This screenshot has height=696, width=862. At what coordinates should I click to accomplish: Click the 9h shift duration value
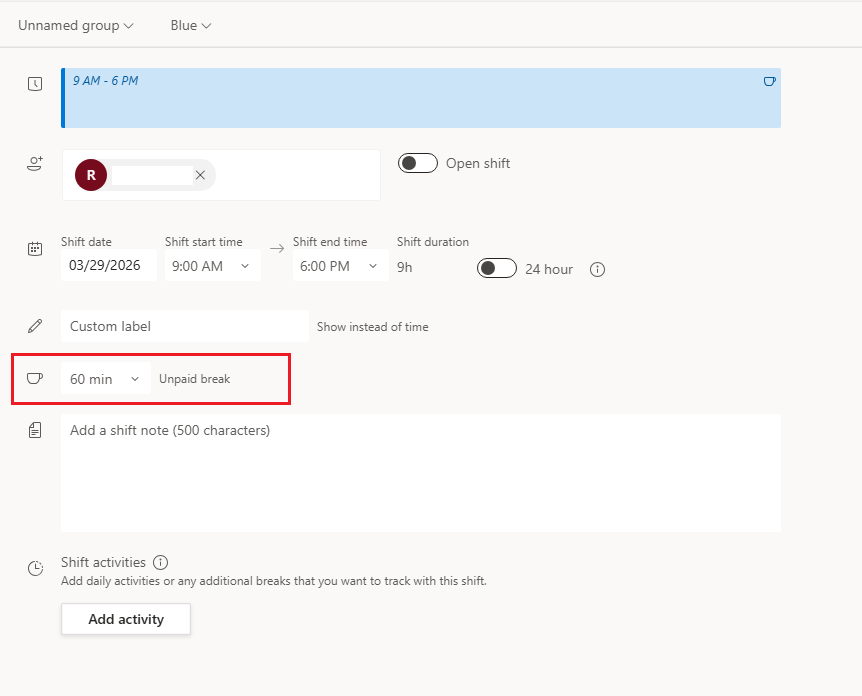(405, 267)
